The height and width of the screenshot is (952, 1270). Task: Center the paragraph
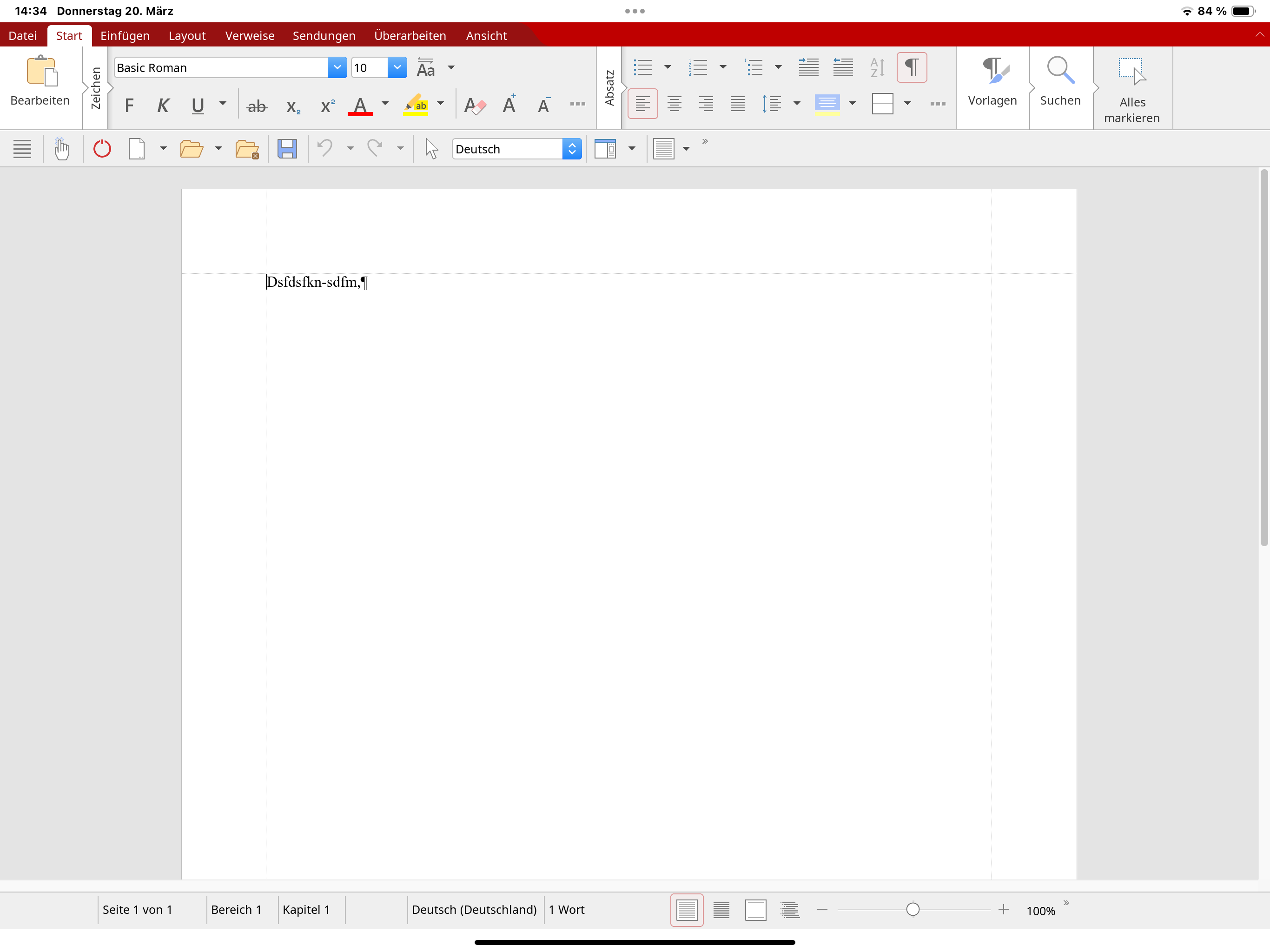click(675, 104)
